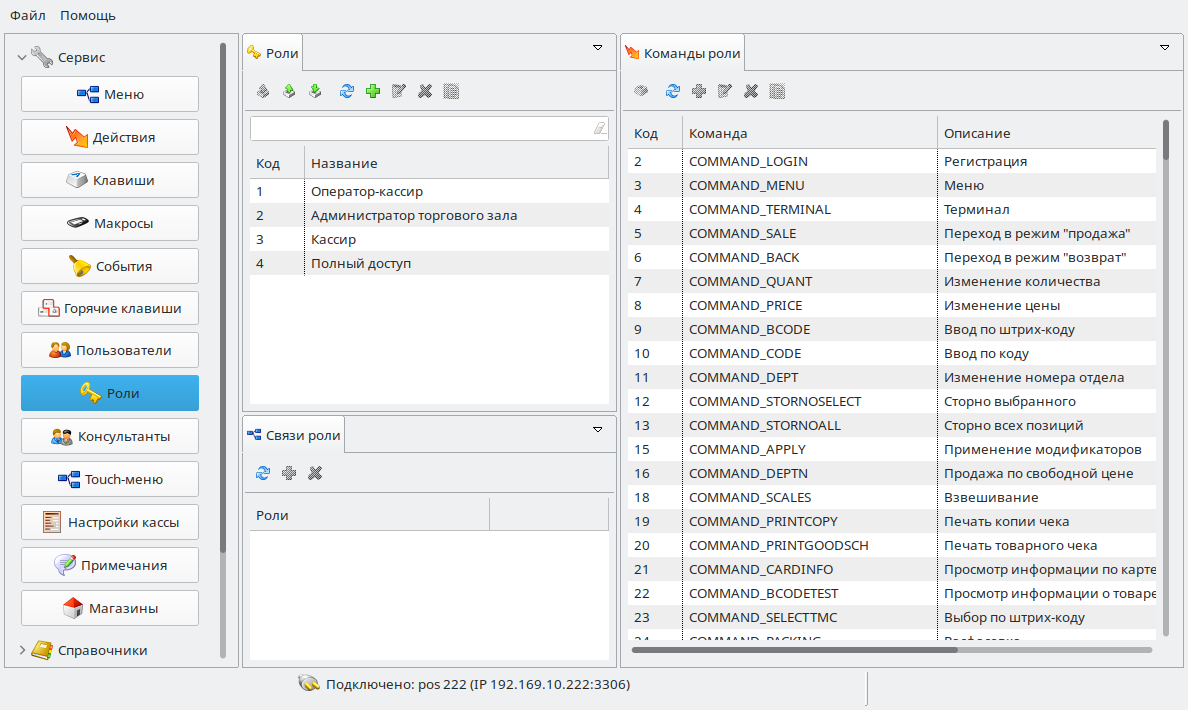Refresh the Роли list with blue arrows icon
Image resolution: width=1188 pixels, height=710 pixels.
(347, 91)
